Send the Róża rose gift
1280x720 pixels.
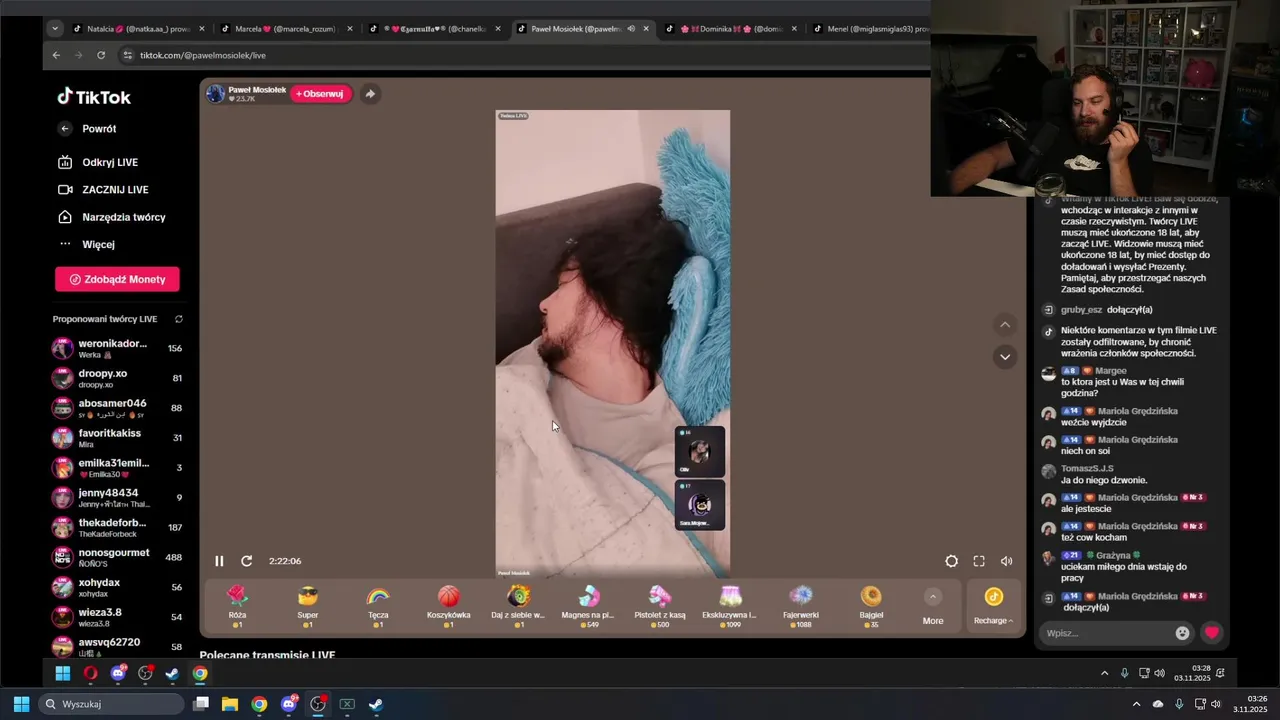pos(237,606)
